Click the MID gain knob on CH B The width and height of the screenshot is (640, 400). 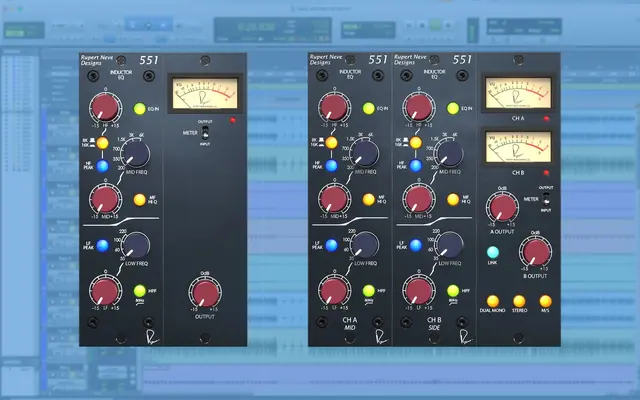point(419,199)
